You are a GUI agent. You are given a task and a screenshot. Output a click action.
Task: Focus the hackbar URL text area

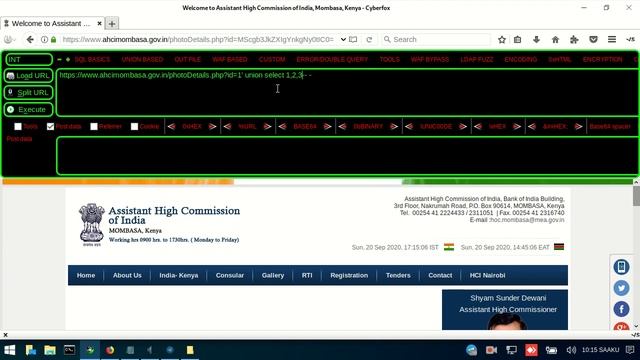point(348,93)
